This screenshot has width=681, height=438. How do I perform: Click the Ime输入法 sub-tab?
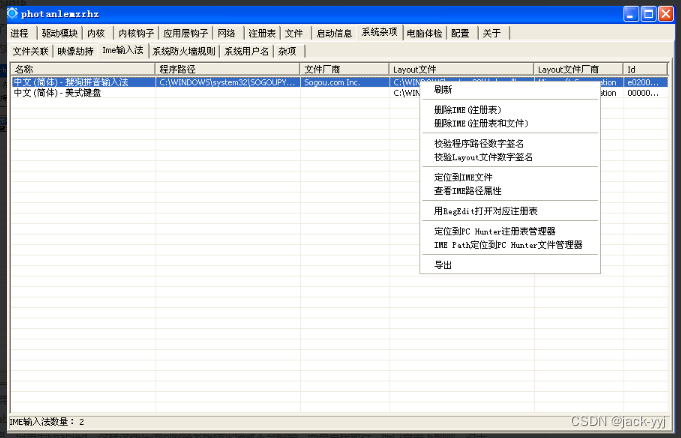[x=123, y=50]
